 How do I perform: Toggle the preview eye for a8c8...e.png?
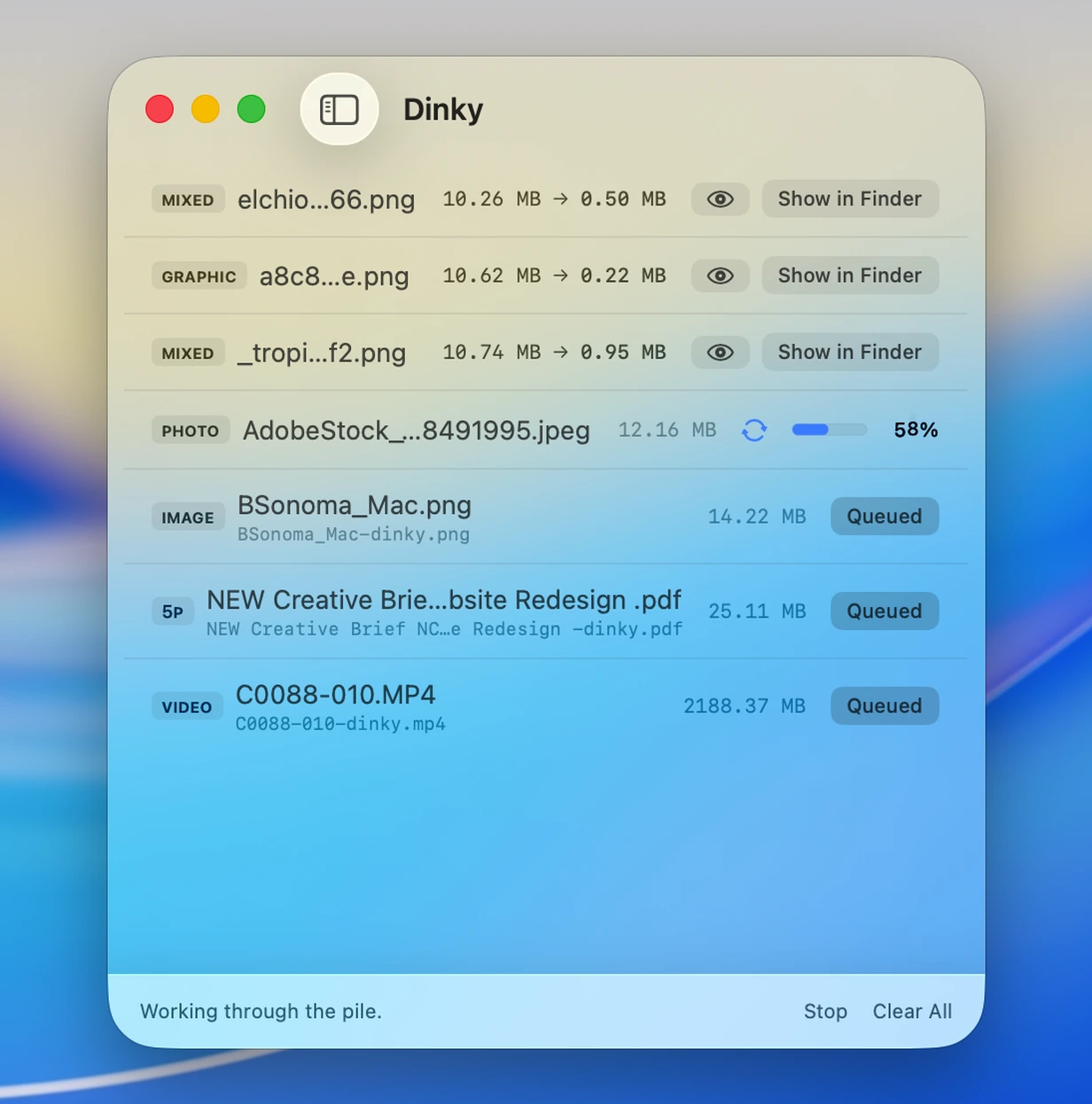click(720, 276)
